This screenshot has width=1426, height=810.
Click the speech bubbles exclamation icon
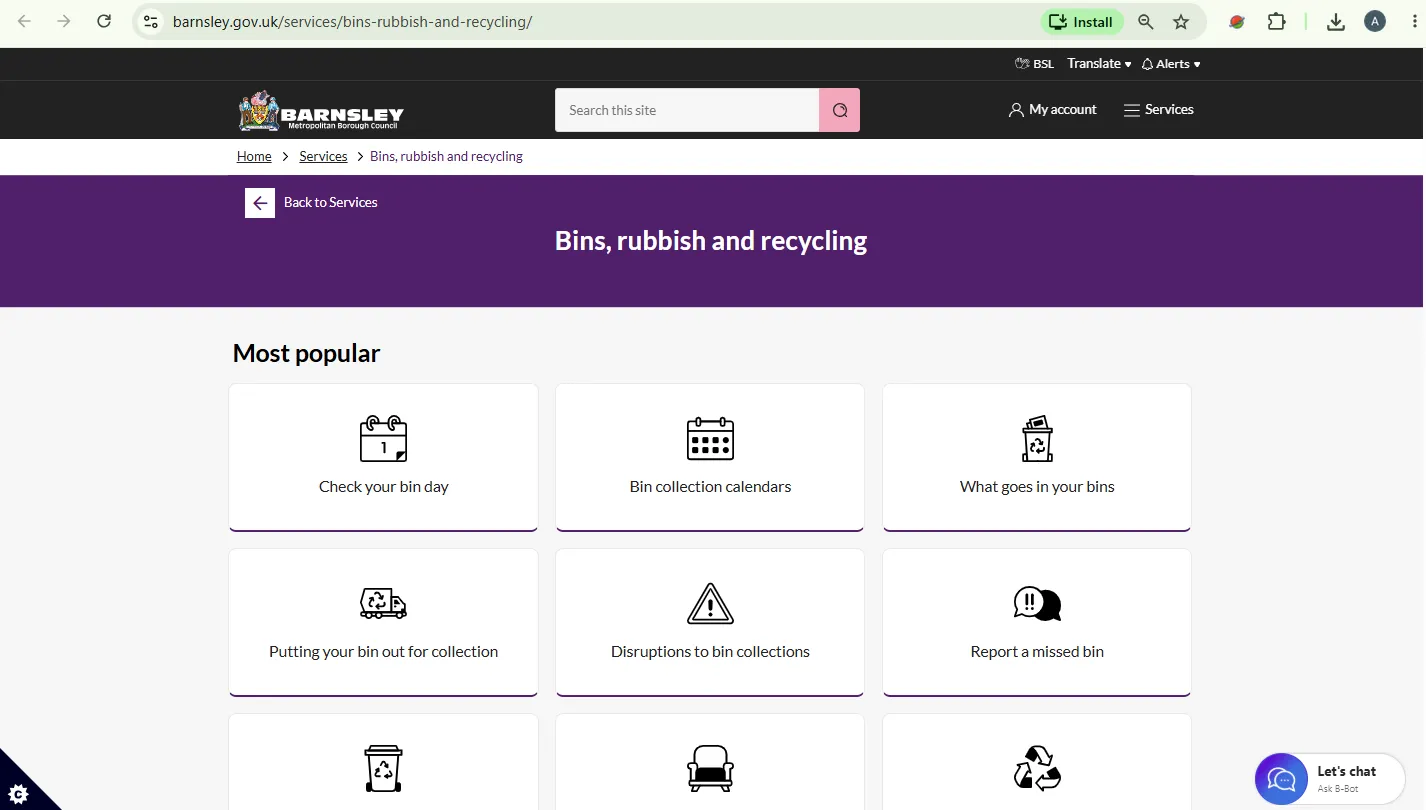tap(1037, 603)
